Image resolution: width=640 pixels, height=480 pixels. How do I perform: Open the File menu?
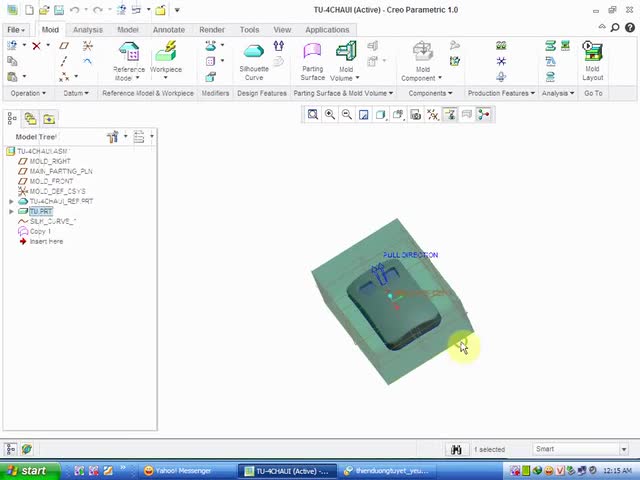click(x=16, y=30)
